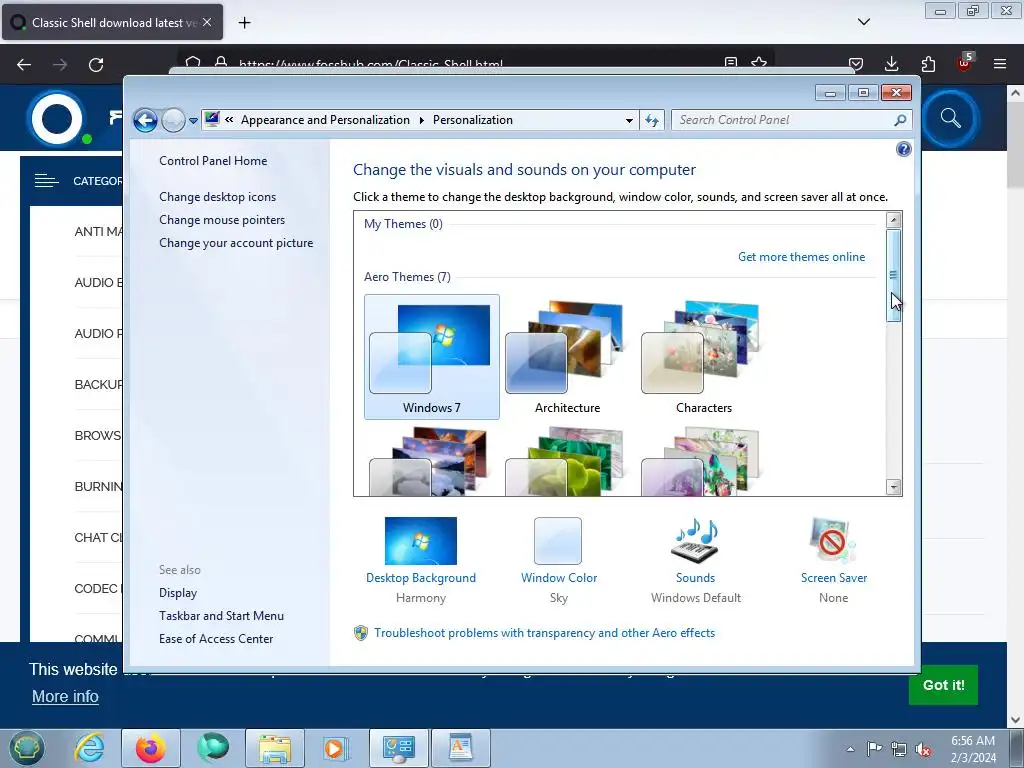Show hidden tray icons arrow
The height and width of the screenshot is (768, 1024).
click(x=850, y=749)
